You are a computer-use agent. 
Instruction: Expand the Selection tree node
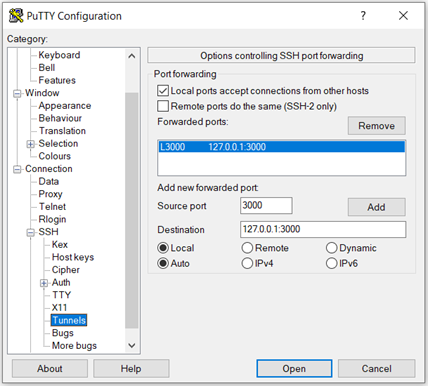pos(30,144)
